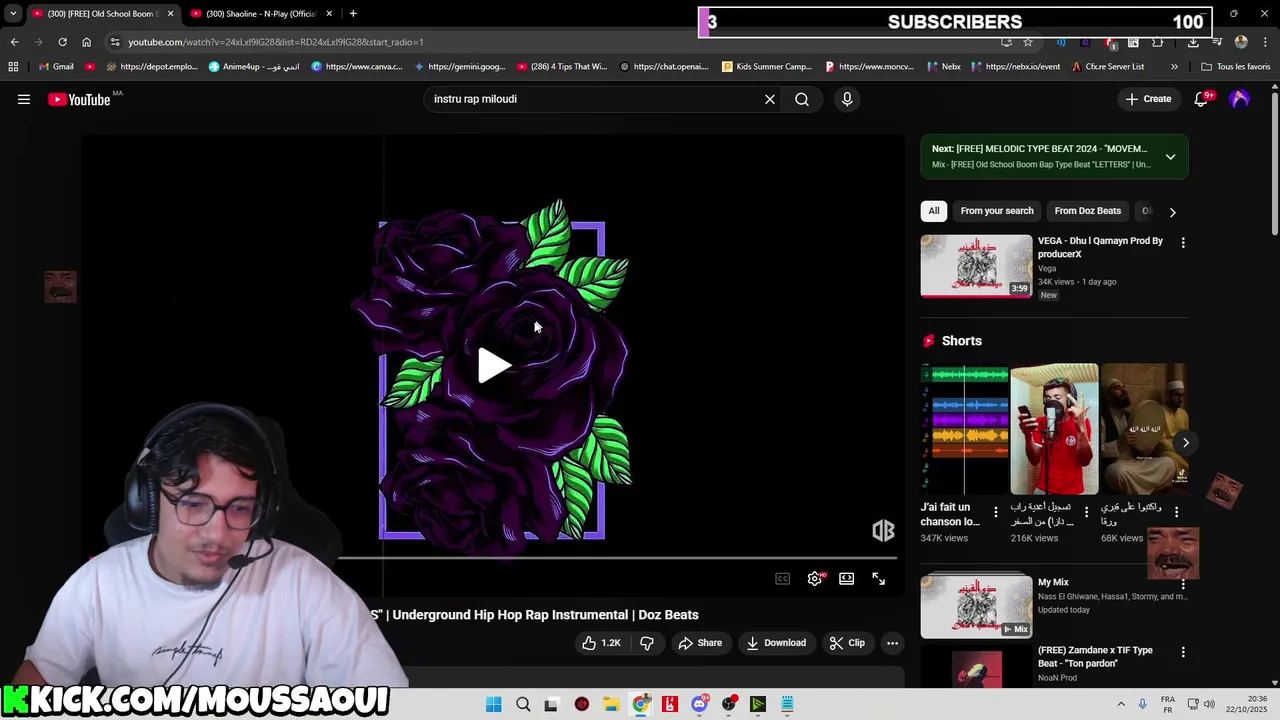The height and width of the screenshot is (720, 1280).
Task: Open the YouTube hamburger guide menu
Action: tap(24, 99)
